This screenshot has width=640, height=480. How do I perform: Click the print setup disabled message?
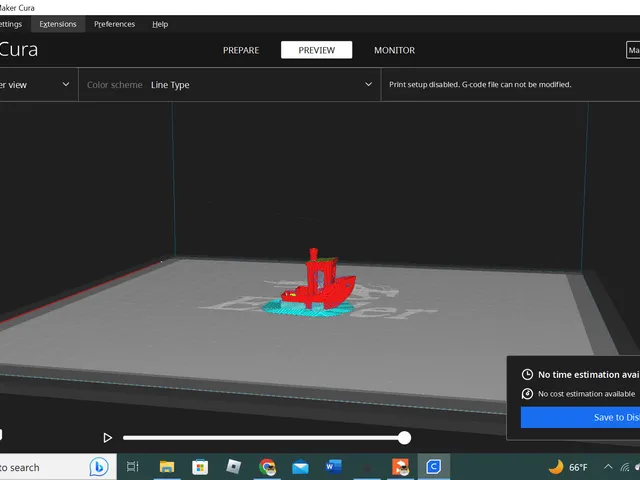480,84
